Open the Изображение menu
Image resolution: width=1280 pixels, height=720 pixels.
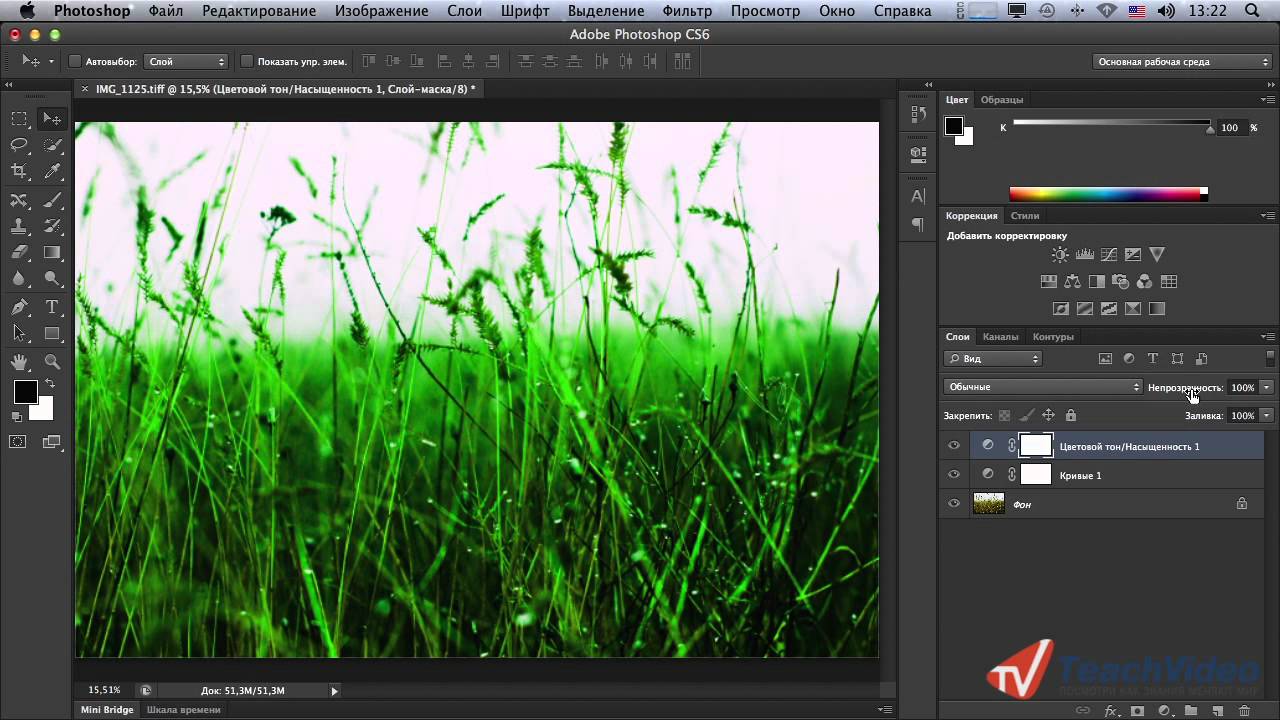pos(382,11)
